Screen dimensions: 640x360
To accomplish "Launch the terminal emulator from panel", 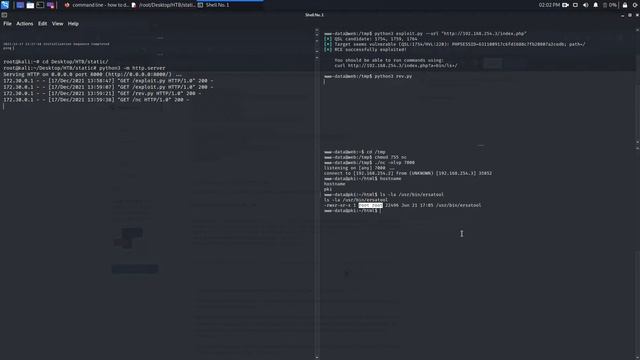I will click(40, 5).
